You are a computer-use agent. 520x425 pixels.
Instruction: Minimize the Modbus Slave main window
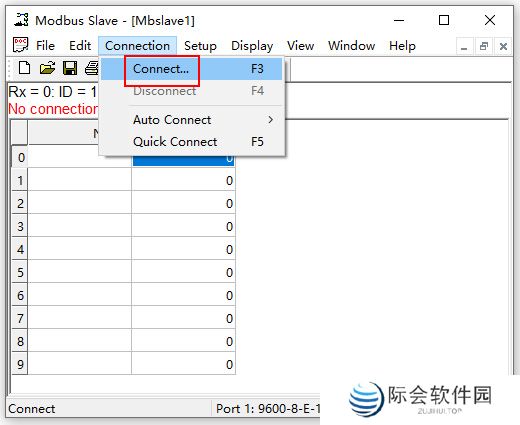pyautogui.click(x=399, y=20)
